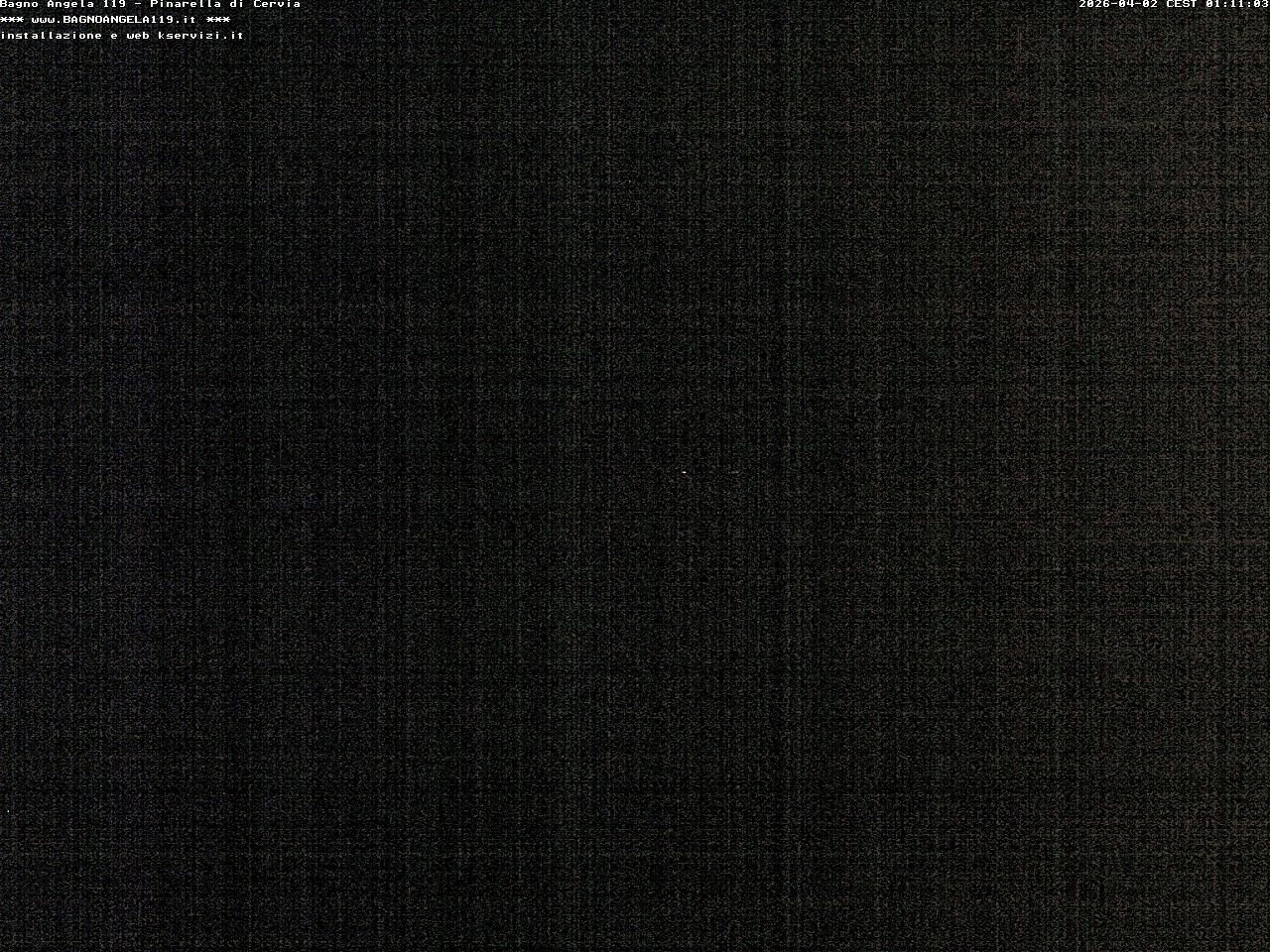The image size is (1270, 952).
Task: Click the small bright light dot mid-image
Action: 684,473
